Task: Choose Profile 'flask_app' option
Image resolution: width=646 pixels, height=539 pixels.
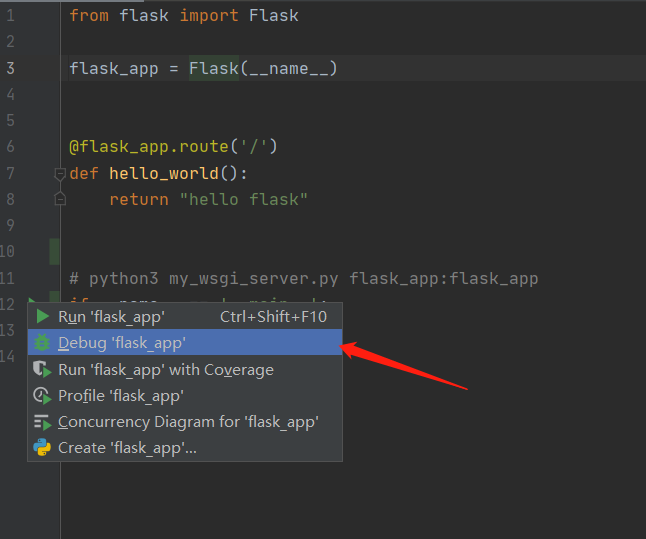Action: pos(185,396)
